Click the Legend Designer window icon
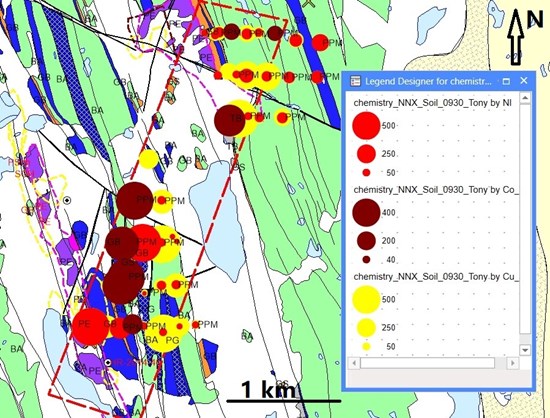The height and width of the screenshot is (418, 550). 355,81
